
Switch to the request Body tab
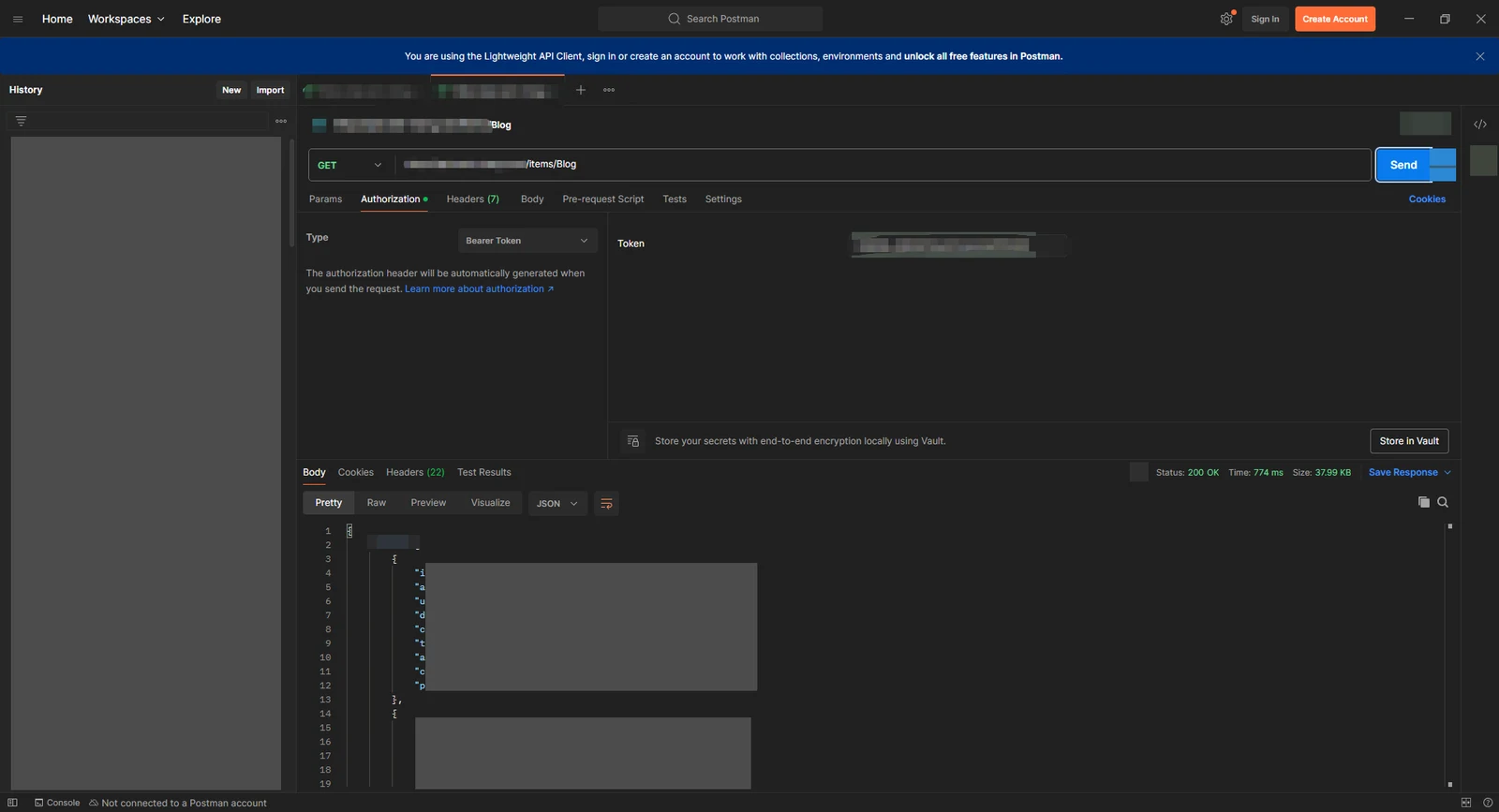click(532, 199)
